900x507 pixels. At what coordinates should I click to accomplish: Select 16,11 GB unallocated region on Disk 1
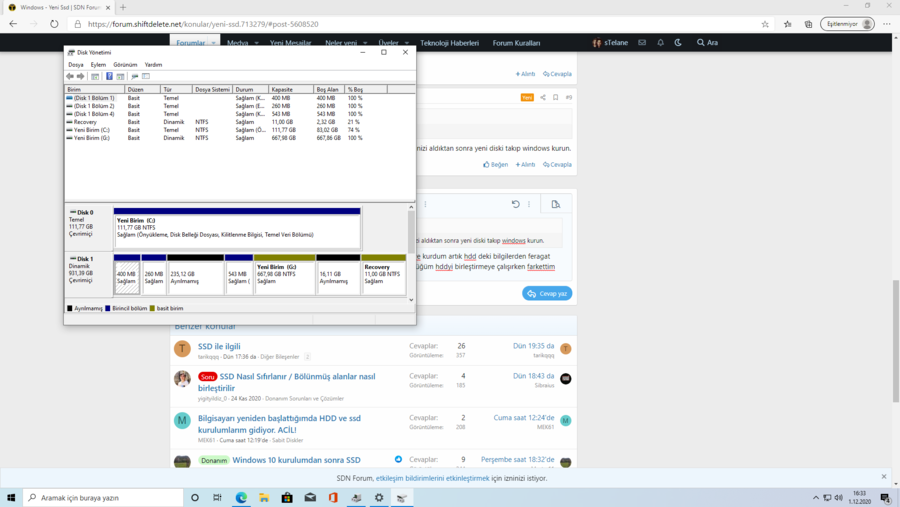(338, 275)
